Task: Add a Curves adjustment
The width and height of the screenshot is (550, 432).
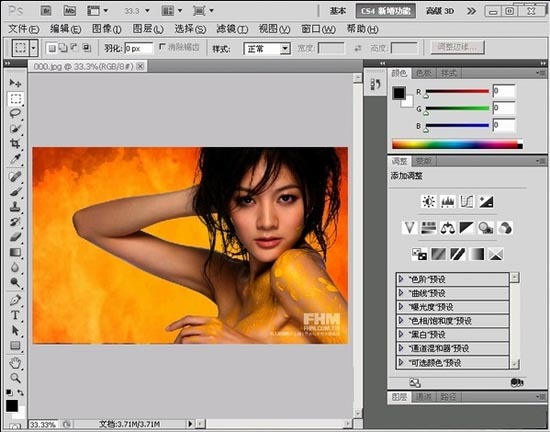Action: coord(467,202)
